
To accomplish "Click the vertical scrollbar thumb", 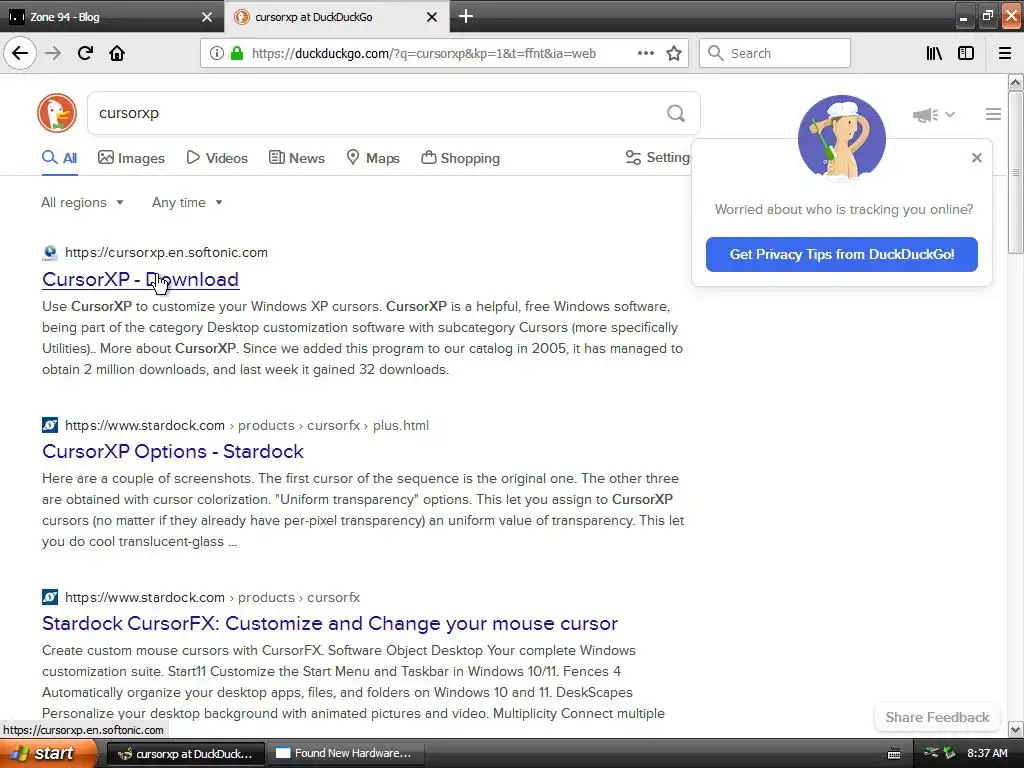I will coord(1015,172).
